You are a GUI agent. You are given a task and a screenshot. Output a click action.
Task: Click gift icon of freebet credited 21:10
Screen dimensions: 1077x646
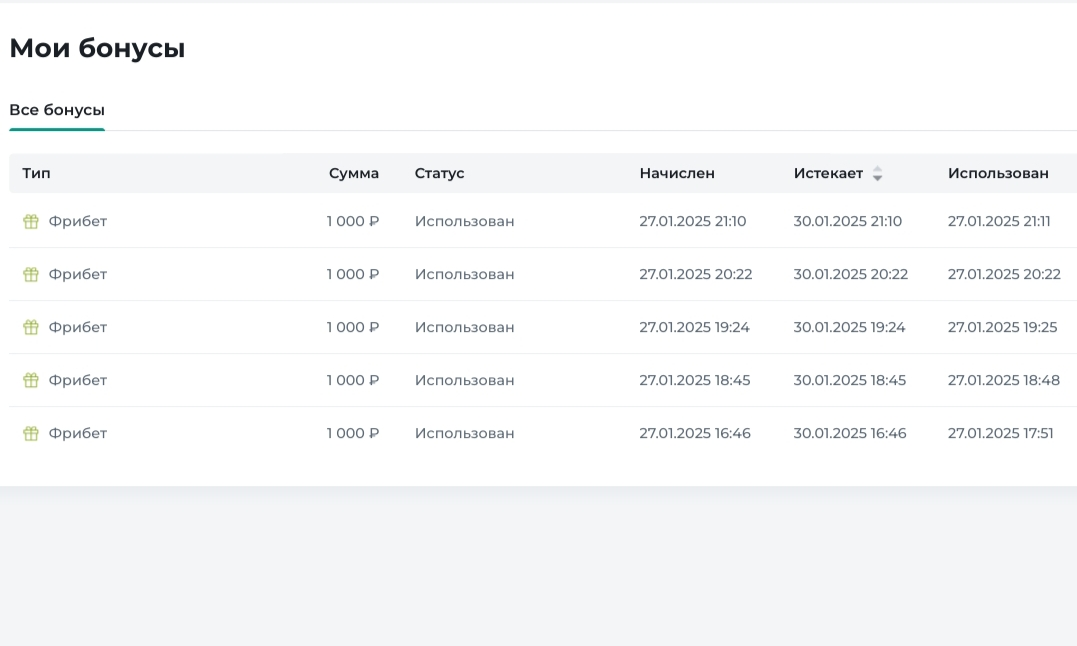31,221
